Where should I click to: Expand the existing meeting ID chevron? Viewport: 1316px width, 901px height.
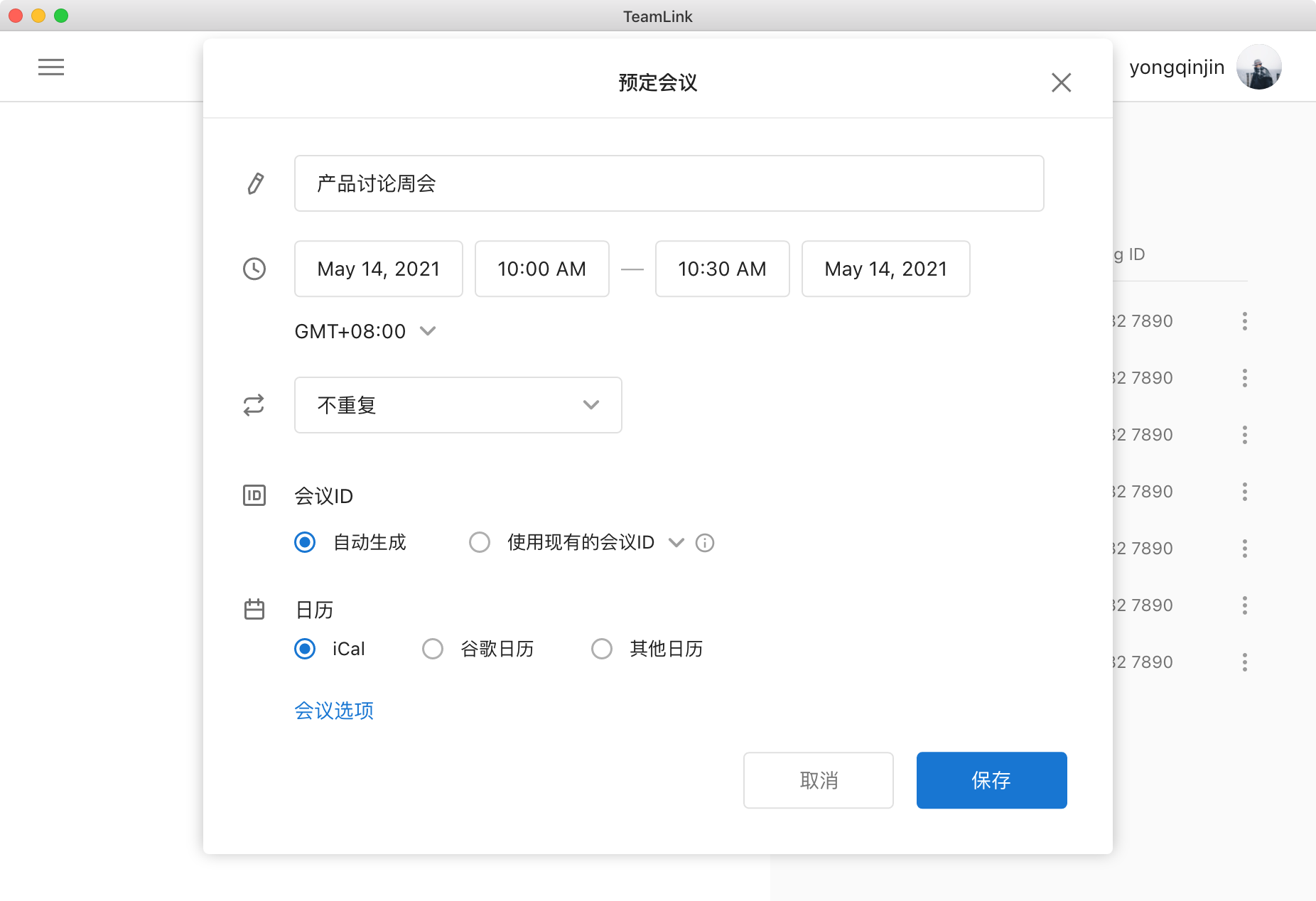click(x=676, y=543)
